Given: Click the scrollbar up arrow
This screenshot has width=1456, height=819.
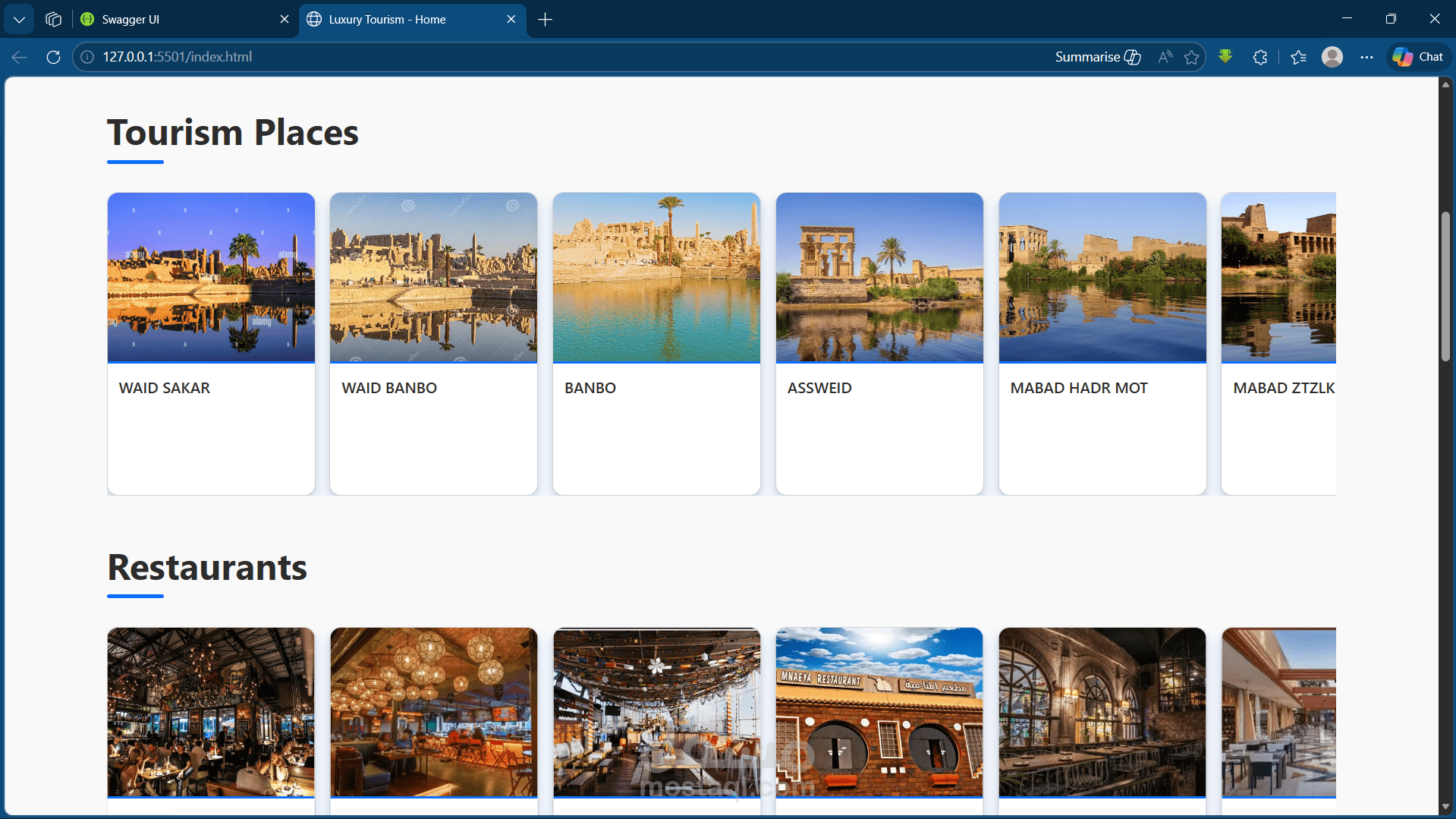Looking at the screenshot, I should tap(1445, 84).
